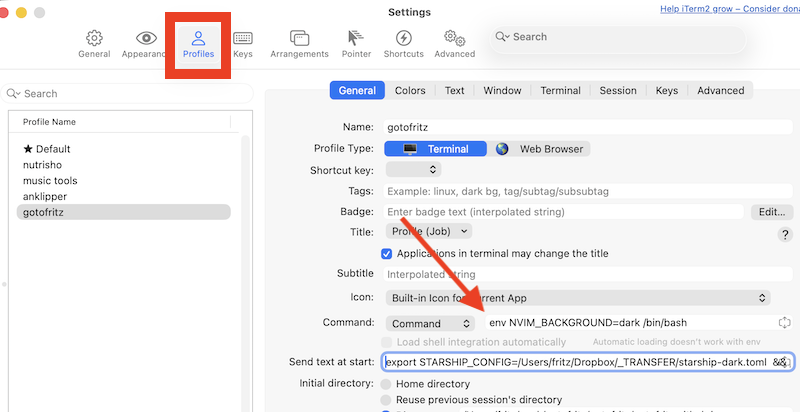This screenshot has width=800, height=412.
Task: Click the settings Search field in toolbar
Action: 618,40
